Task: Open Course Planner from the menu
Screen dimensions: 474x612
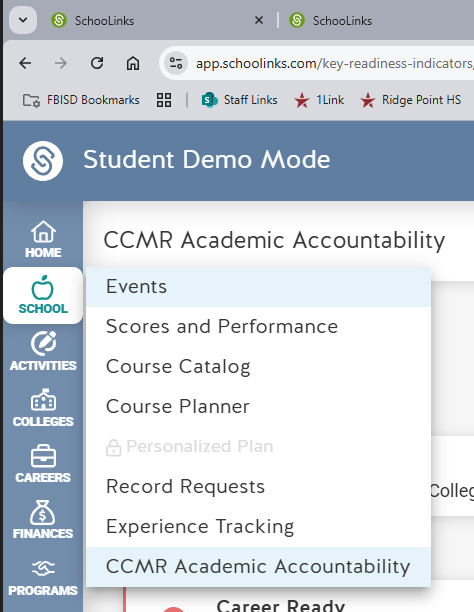Action: pos(258,407)
